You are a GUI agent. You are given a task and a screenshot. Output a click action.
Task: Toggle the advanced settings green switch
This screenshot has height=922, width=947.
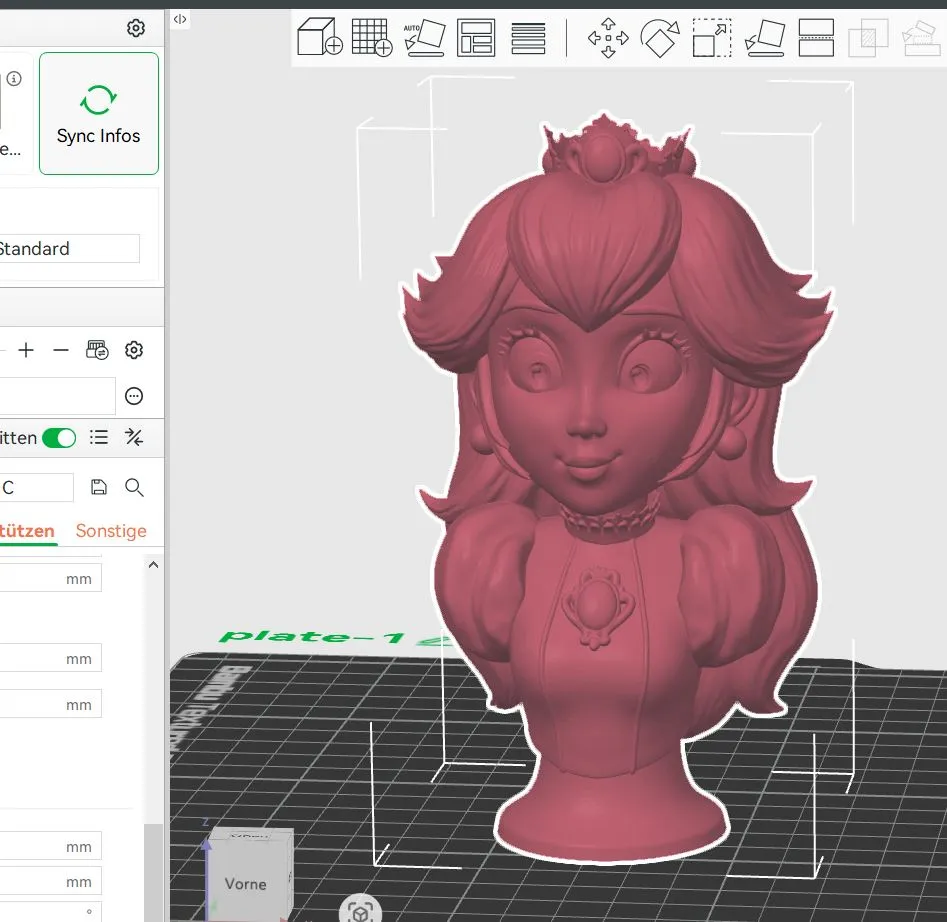(59, 438)
